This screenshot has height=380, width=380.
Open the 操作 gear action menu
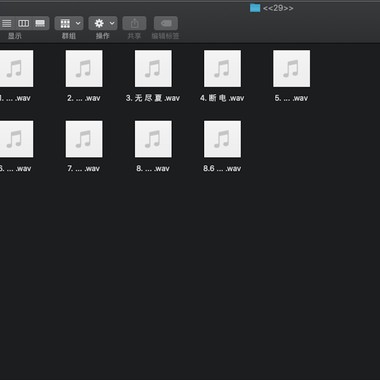(103, 23)
